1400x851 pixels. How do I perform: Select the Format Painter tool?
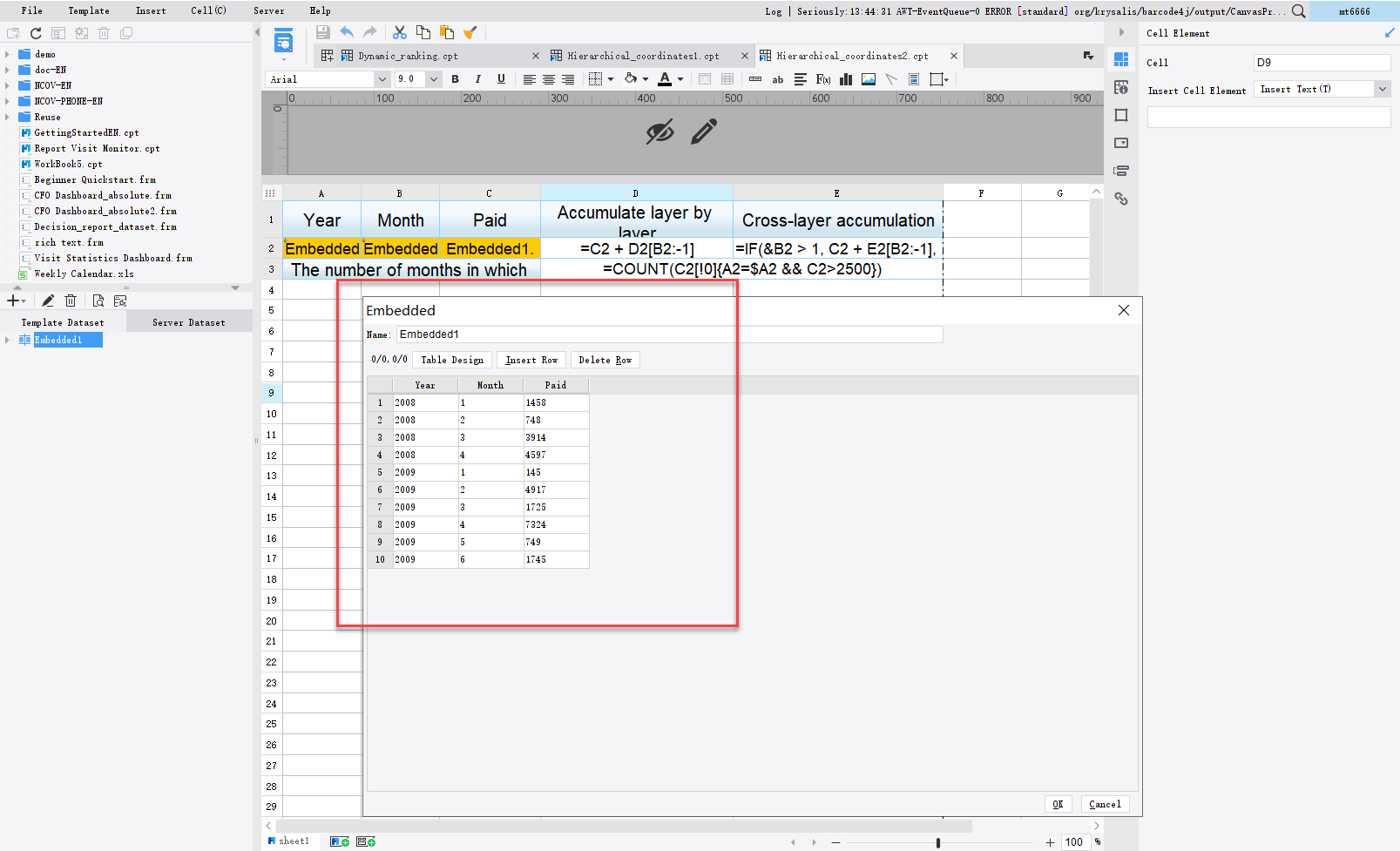(x=470, y=32)
